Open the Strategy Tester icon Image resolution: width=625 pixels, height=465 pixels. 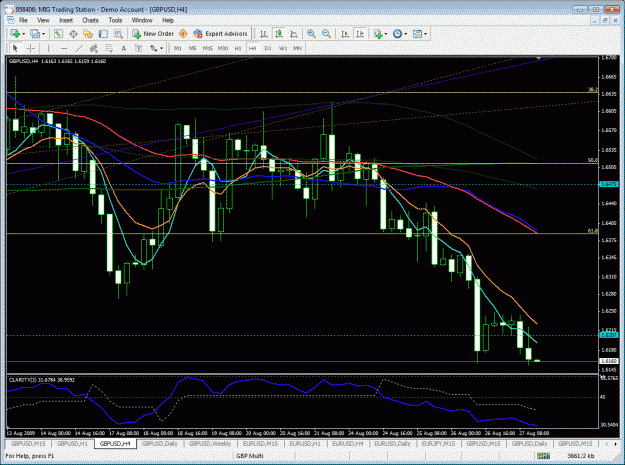pyautogui.click(x=118, y=34)
